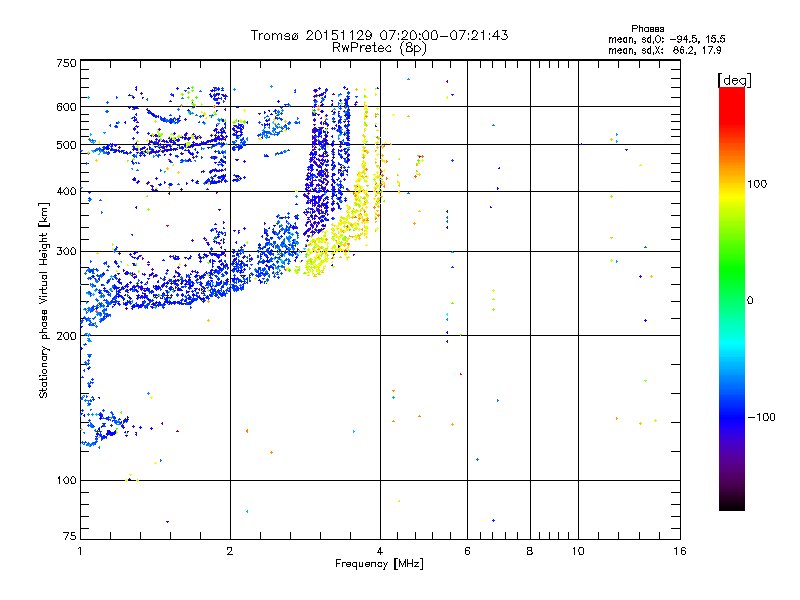
Task: Click the '0' colorbar tick label
Action: coord(749,300)
